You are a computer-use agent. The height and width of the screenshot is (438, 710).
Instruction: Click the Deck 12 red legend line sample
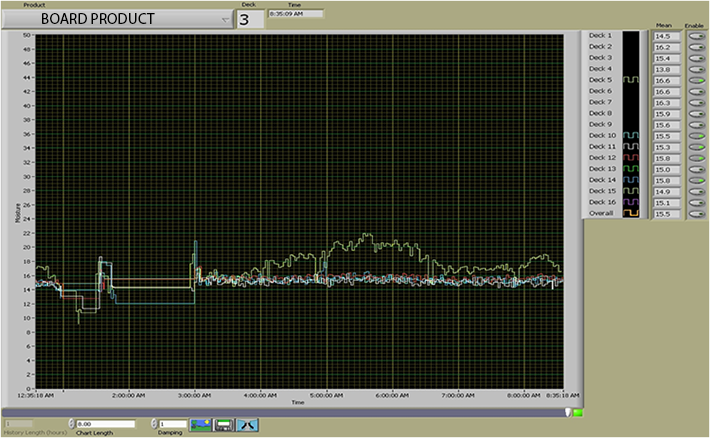point(631,158)
